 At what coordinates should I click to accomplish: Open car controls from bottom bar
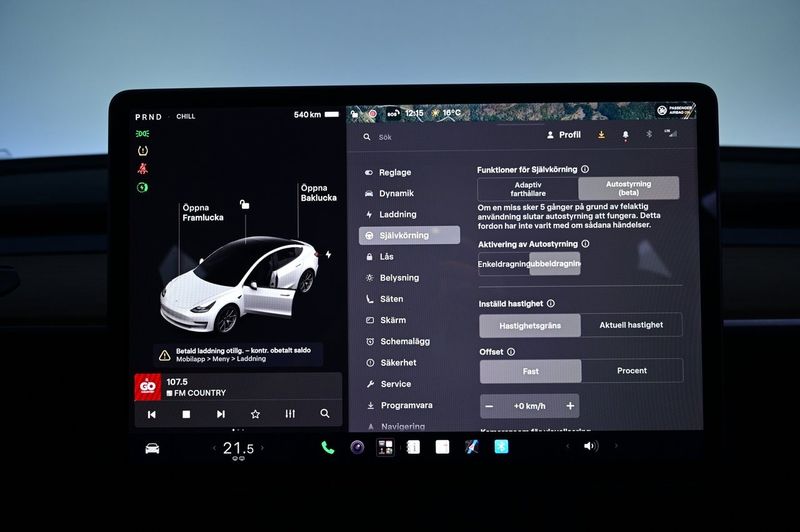tap(152, 449)
